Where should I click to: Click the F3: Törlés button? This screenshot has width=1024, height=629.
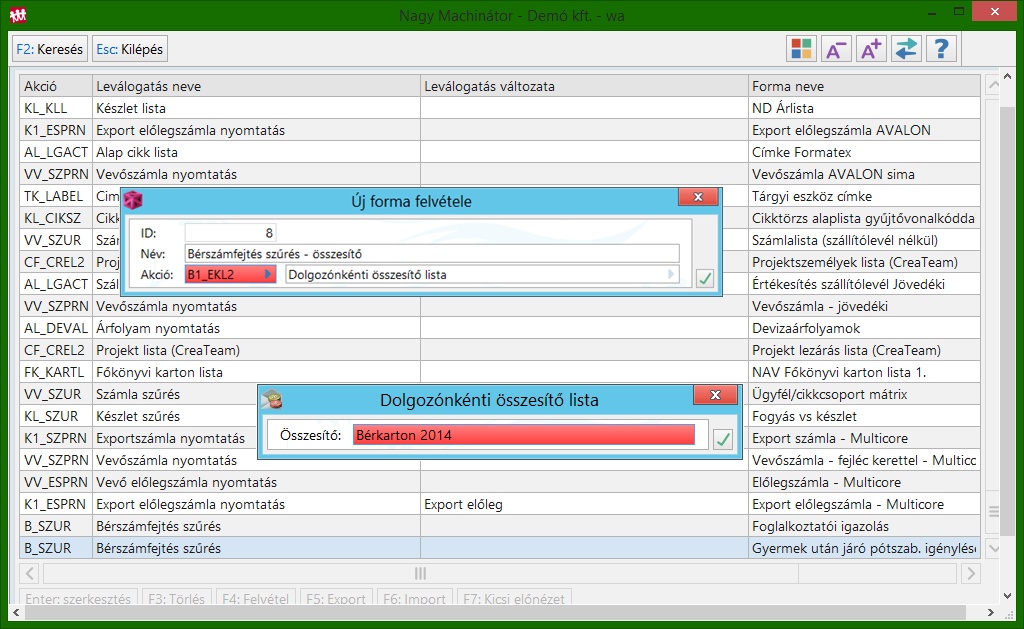[x=176, y=598]
